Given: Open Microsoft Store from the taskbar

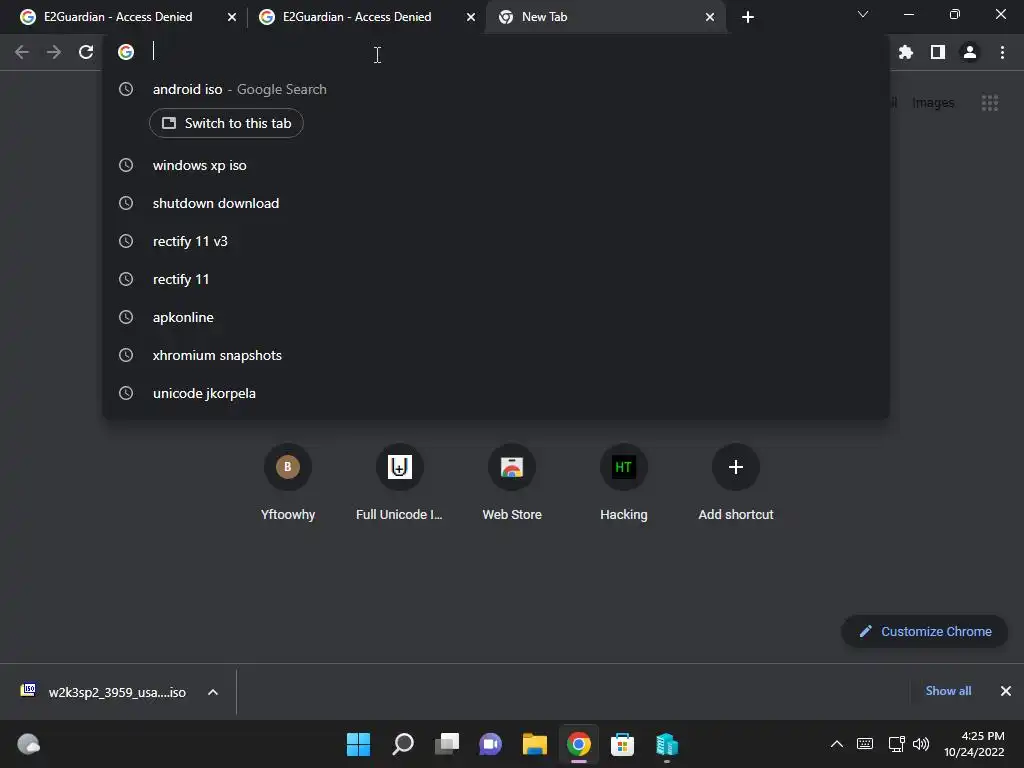Looking at the screenshot, I should [622, 744].
